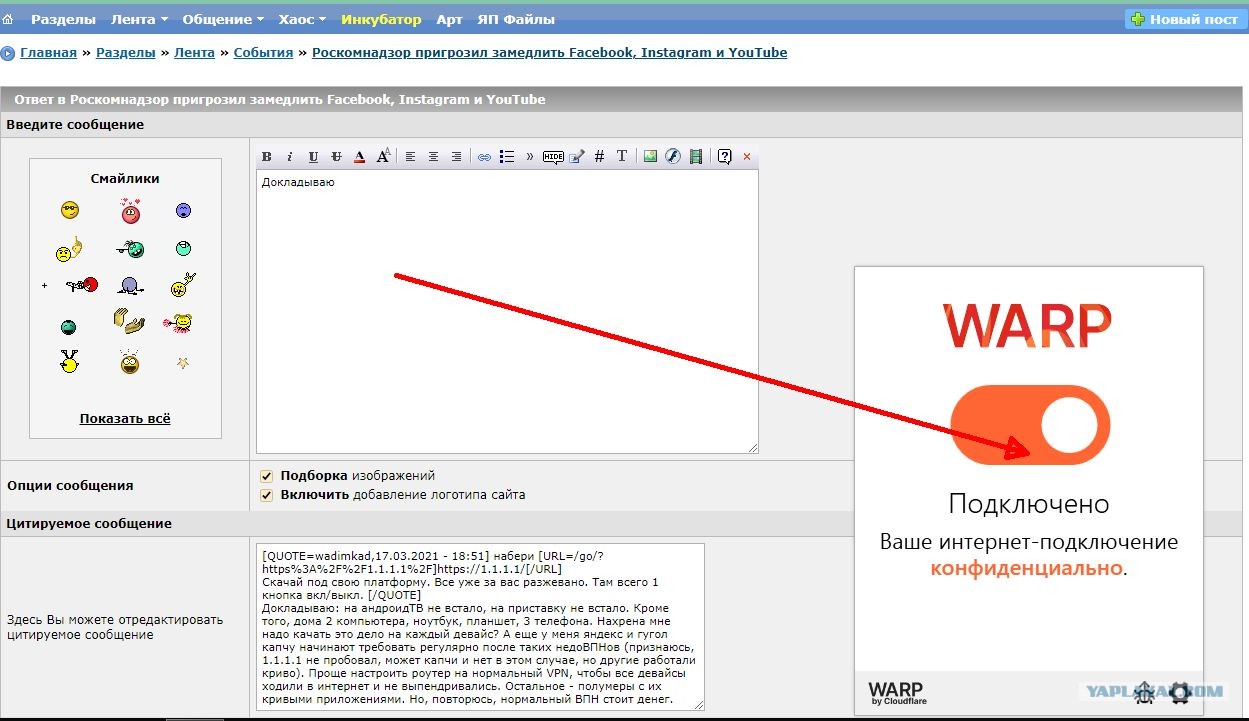This screenshot has width=1249, height=721.
Task: Click the insert hyperlink icon
Action: 484,157
